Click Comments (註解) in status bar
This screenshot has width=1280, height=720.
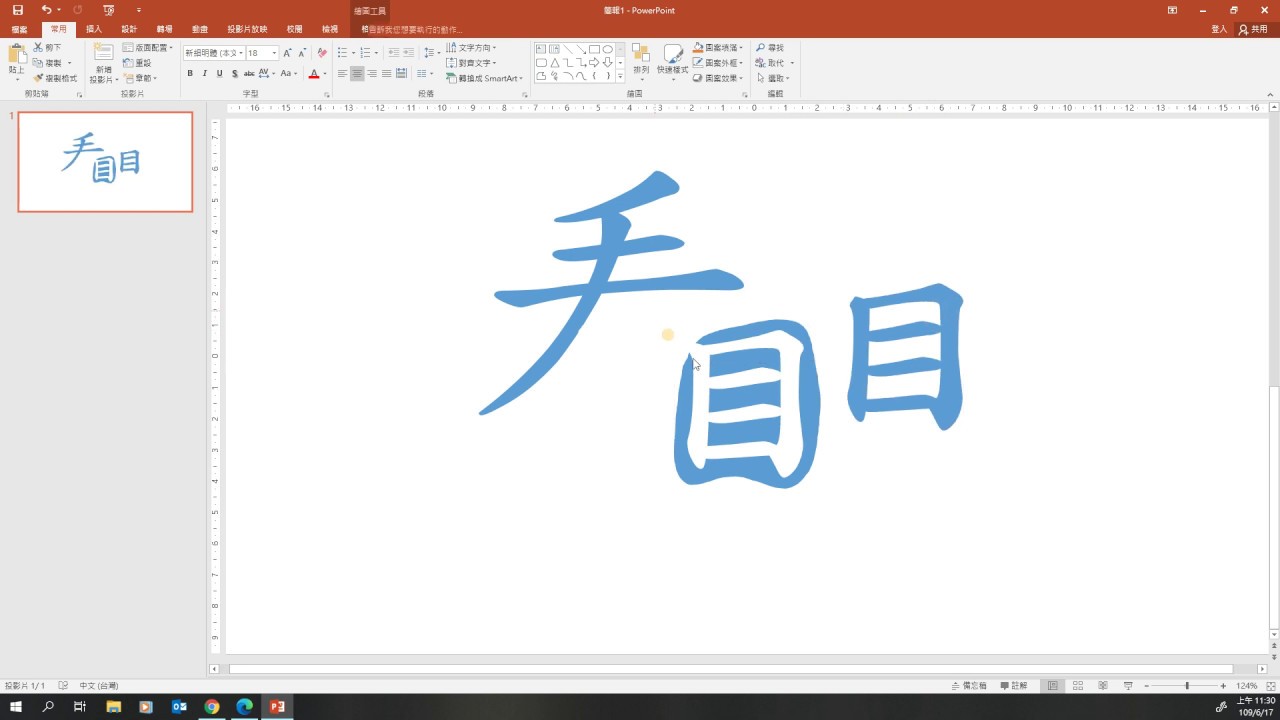[x=1013, y=686]
